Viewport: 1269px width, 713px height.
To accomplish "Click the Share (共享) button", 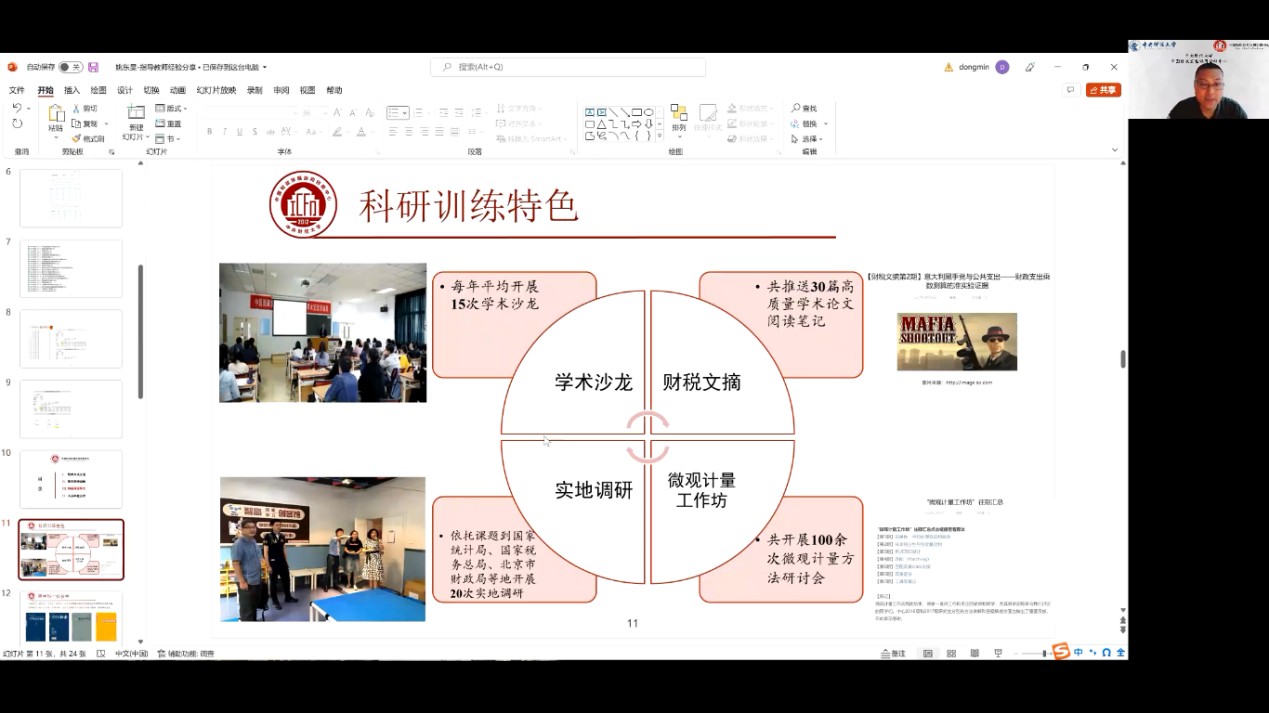I will [x=1104, y=90].
